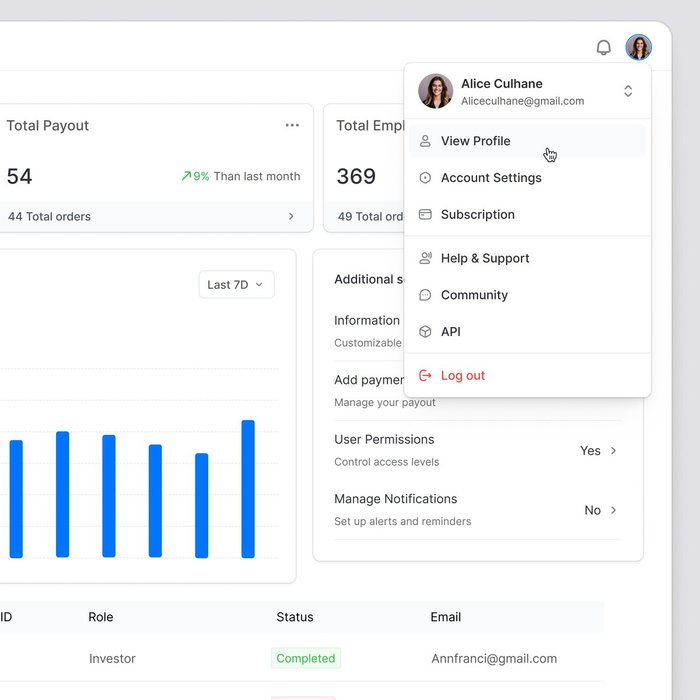Click the Help & Support icon

point(425,258)
